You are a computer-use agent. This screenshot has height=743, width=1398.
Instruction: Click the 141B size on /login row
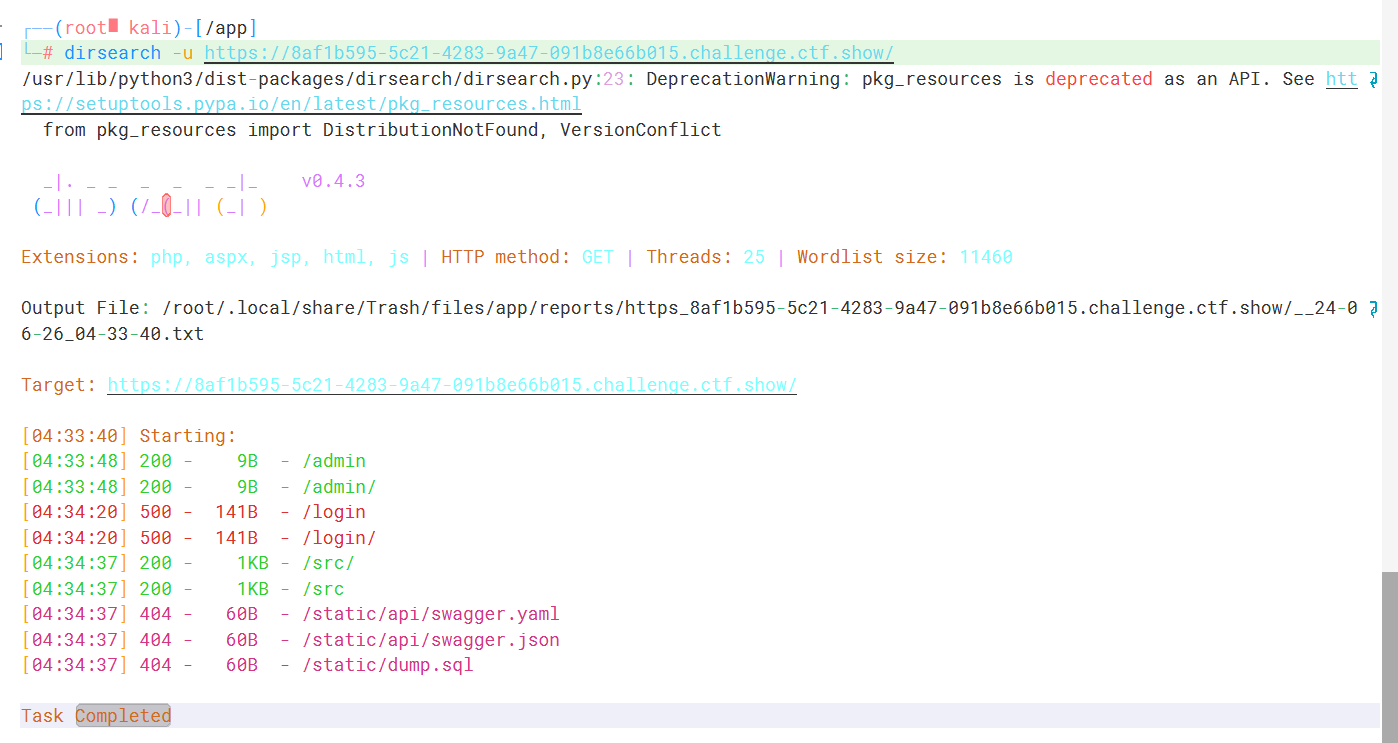(x=236, y=512)
